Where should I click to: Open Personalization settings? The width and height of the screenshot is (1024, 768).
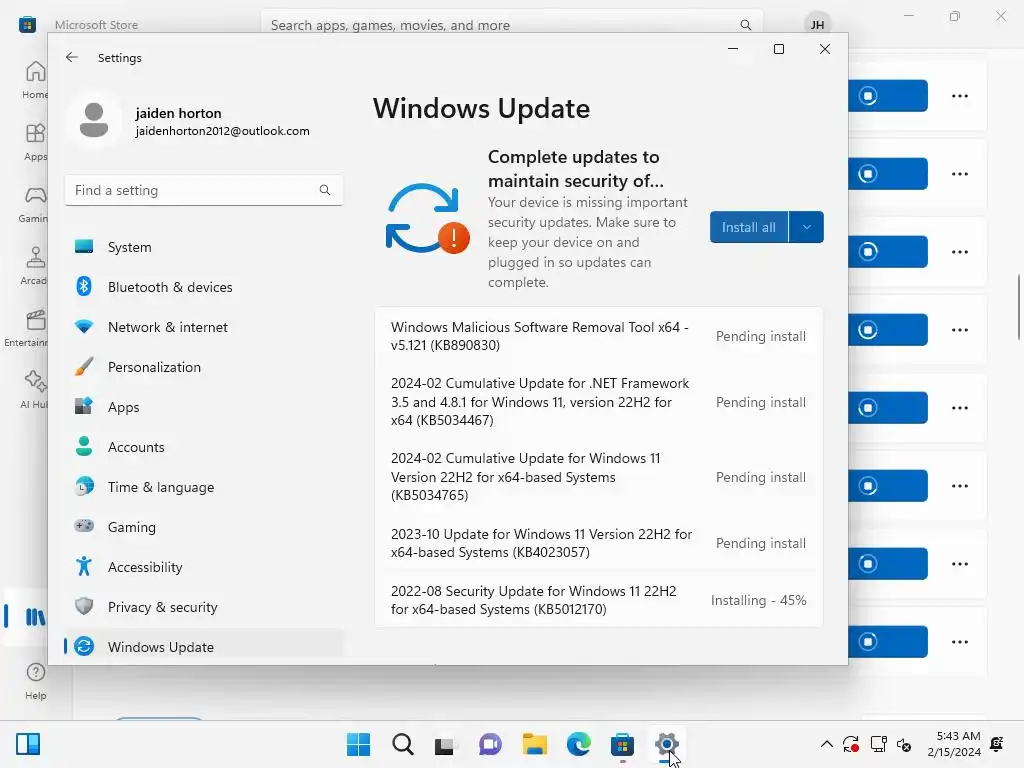pos(204,367)
